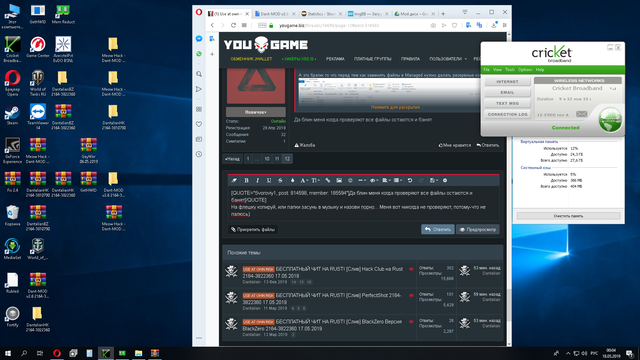Open the drafts save dropdown in editor
The image size is (640, 360).
click(x=433, y=180)
